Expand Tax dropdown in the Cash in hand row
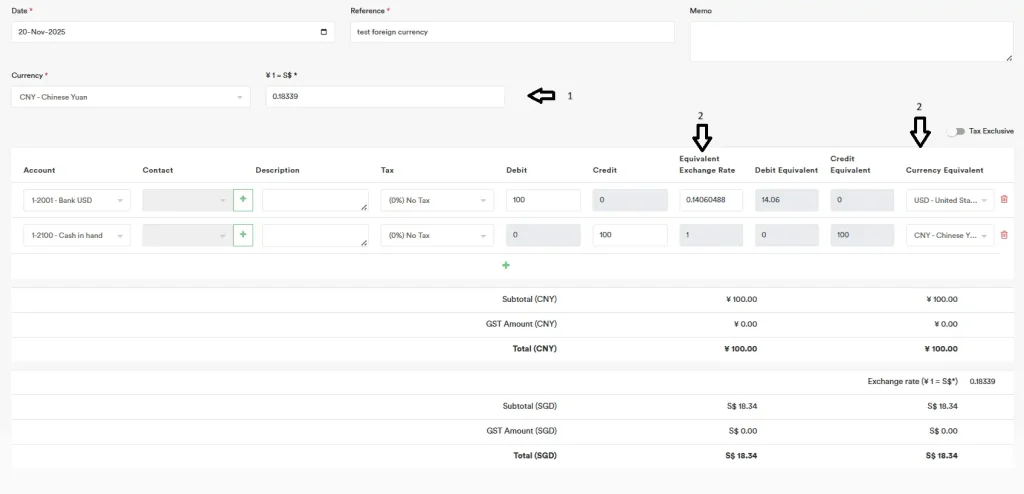The image size is (1024, 494). point(436,235)
